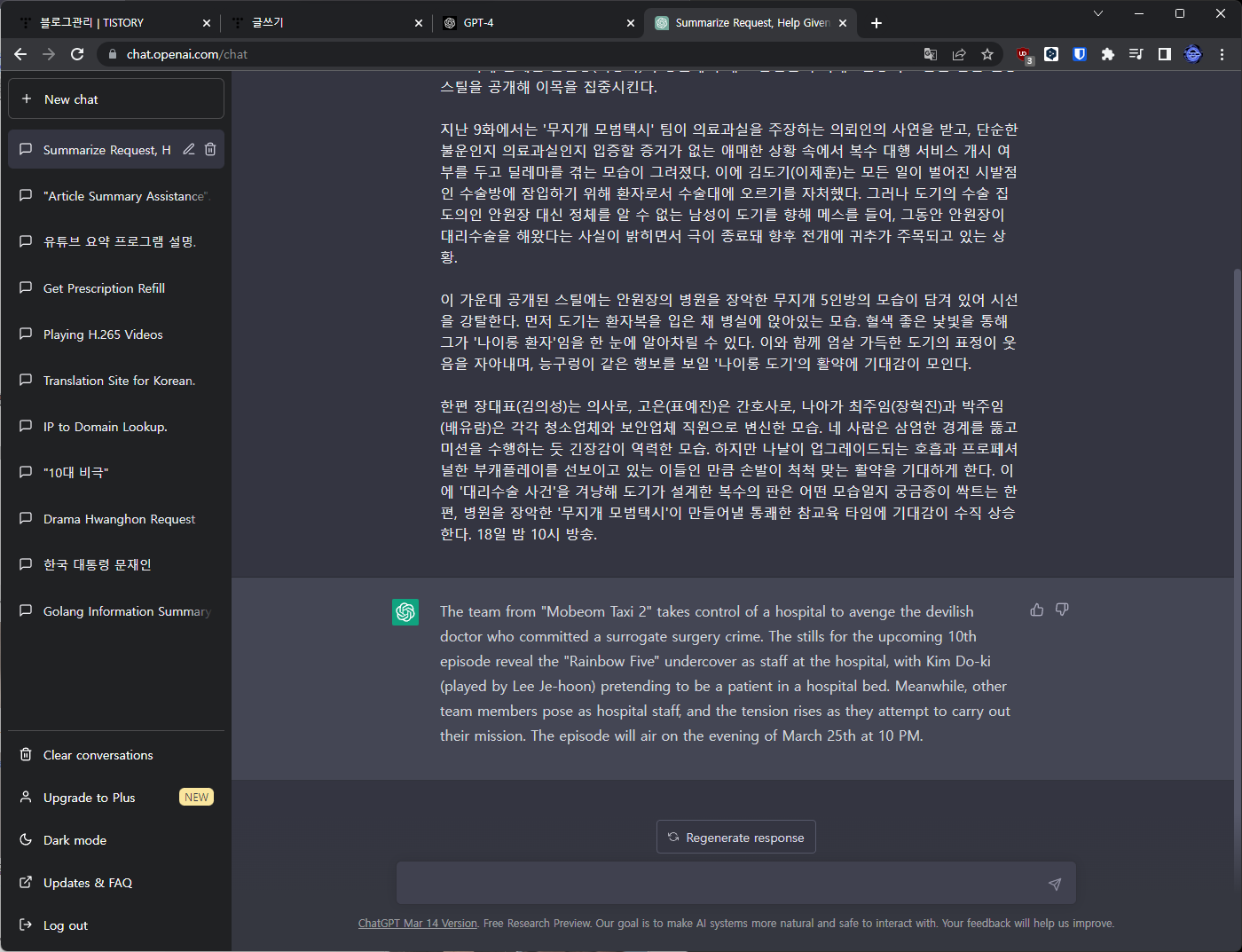Image resolution: width=1242 pixels, height=952 pixels.
Task: Start a New chat
Action: pyautogui.click(x=116, y=98)
